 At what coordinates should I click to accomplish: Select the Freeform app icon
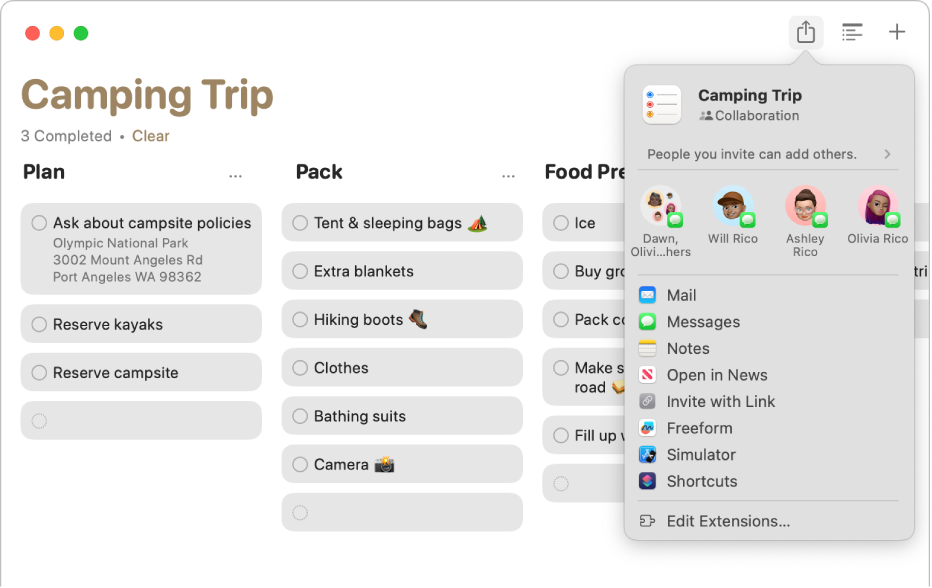pos(648,428)
